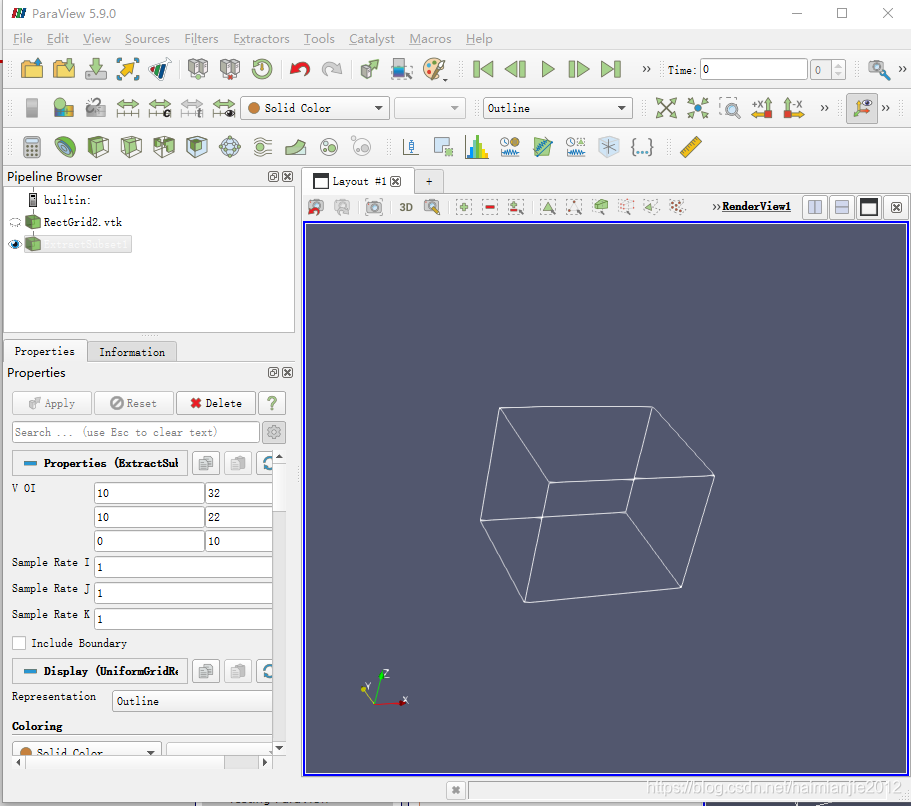Toggle visibility eye of RectGrid2.vtk
The image size is (911, 806).
pos(15,222)
